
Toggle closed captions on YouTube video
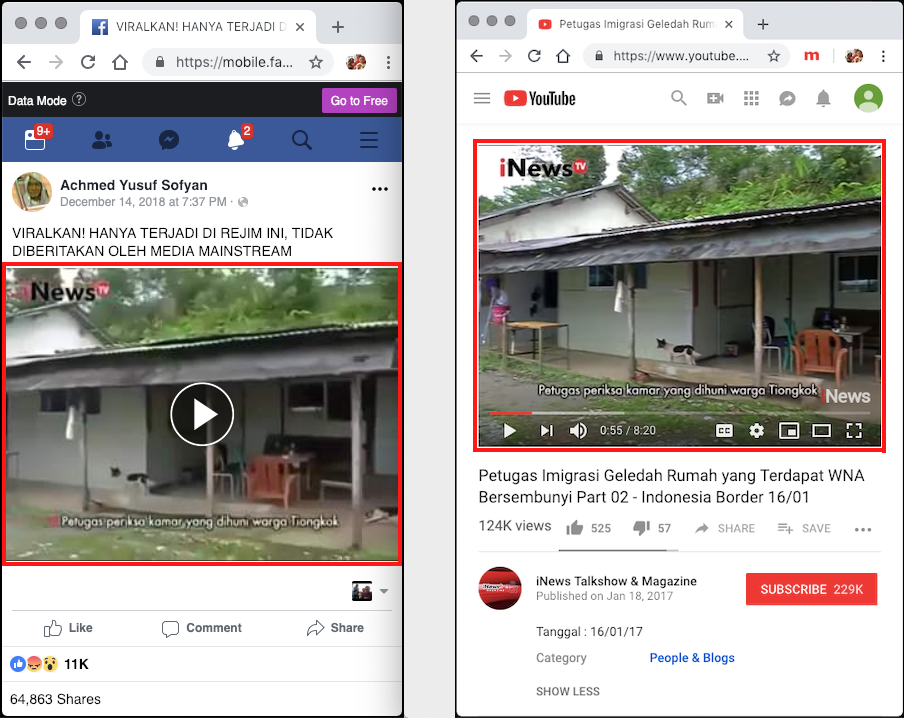click(x=724, y=431)
